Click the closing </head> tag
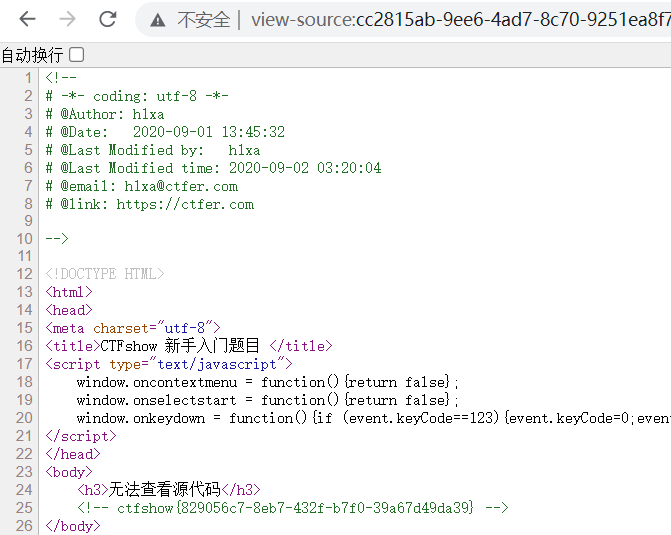This screenshot has height=535, width=671. coord(73,454)
